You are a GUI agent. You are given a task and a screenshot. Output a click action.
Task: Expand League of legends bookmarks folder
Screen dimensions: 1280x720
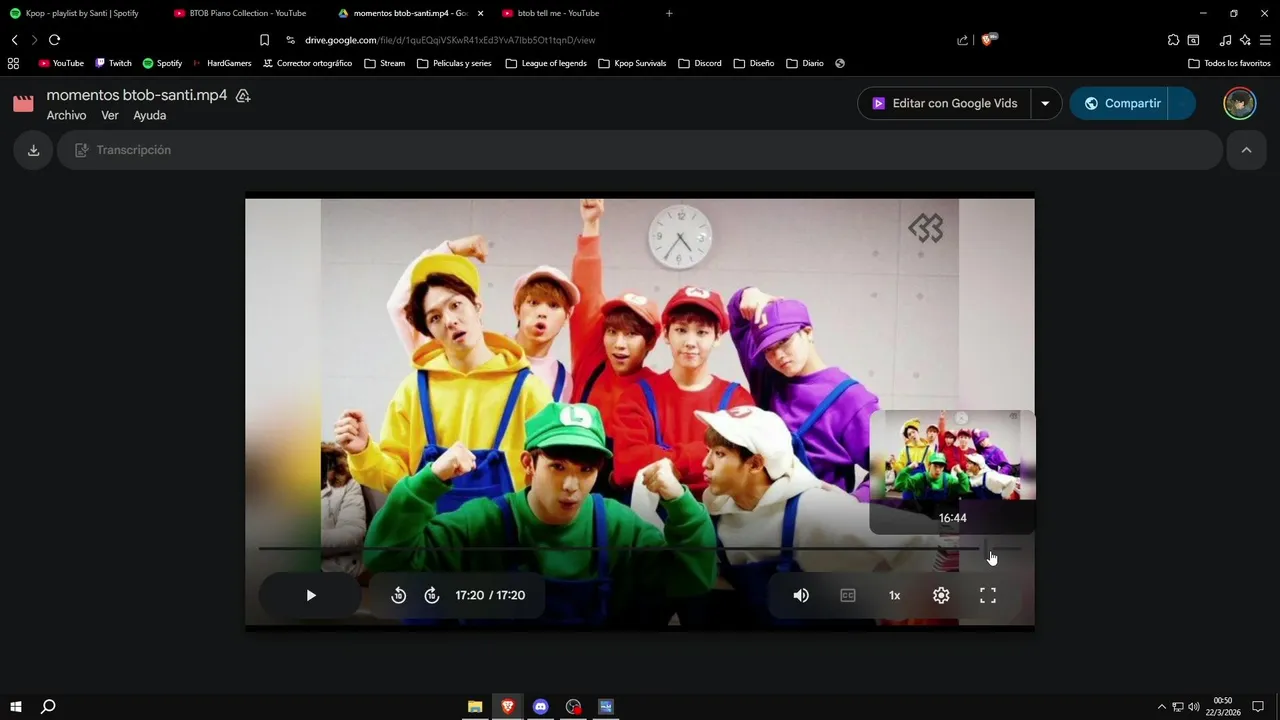pos(545,63)
